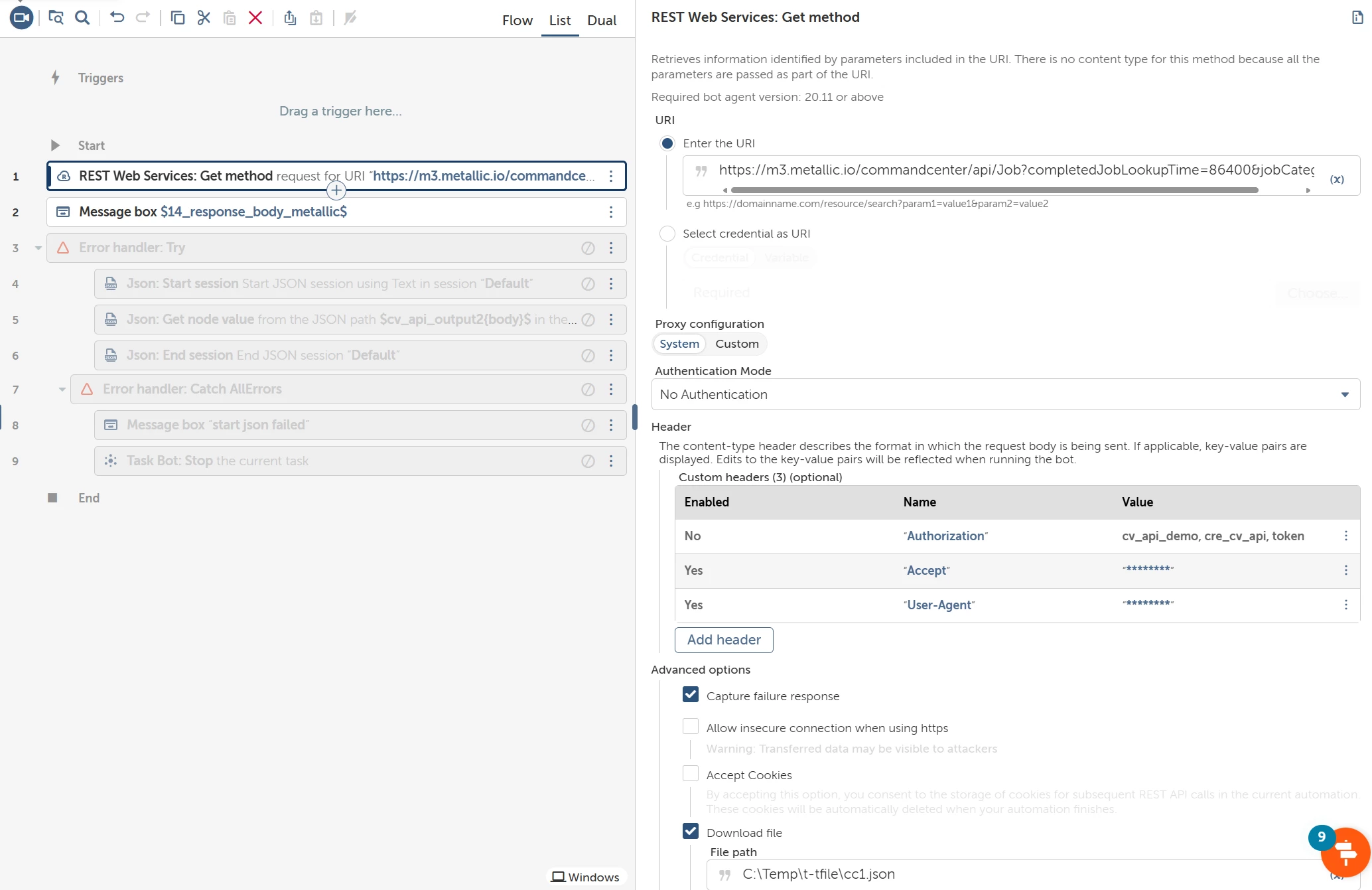Click the scissors cut icon

pos(204,18)
